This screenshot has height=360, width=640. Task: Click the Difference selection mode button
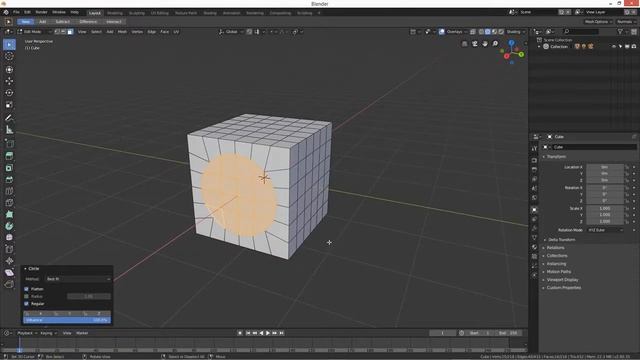(88, 22)
